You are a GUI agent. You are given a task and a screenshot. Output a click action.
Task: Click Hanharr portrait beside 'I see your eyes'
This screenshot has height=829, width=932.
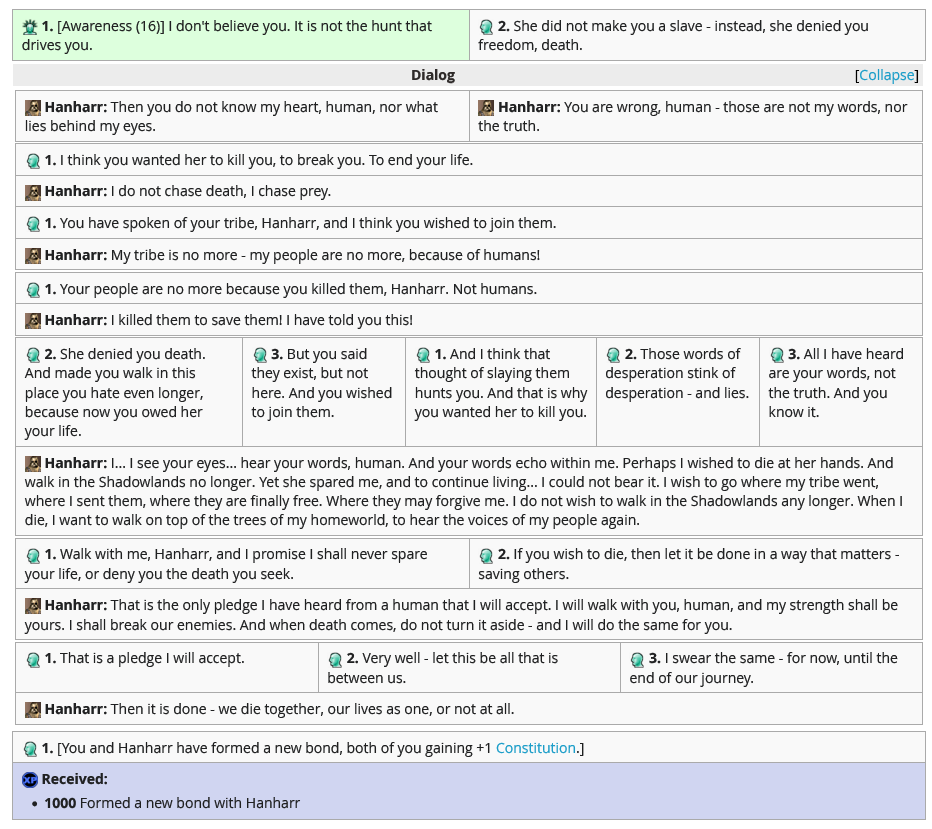coord(33,464)
